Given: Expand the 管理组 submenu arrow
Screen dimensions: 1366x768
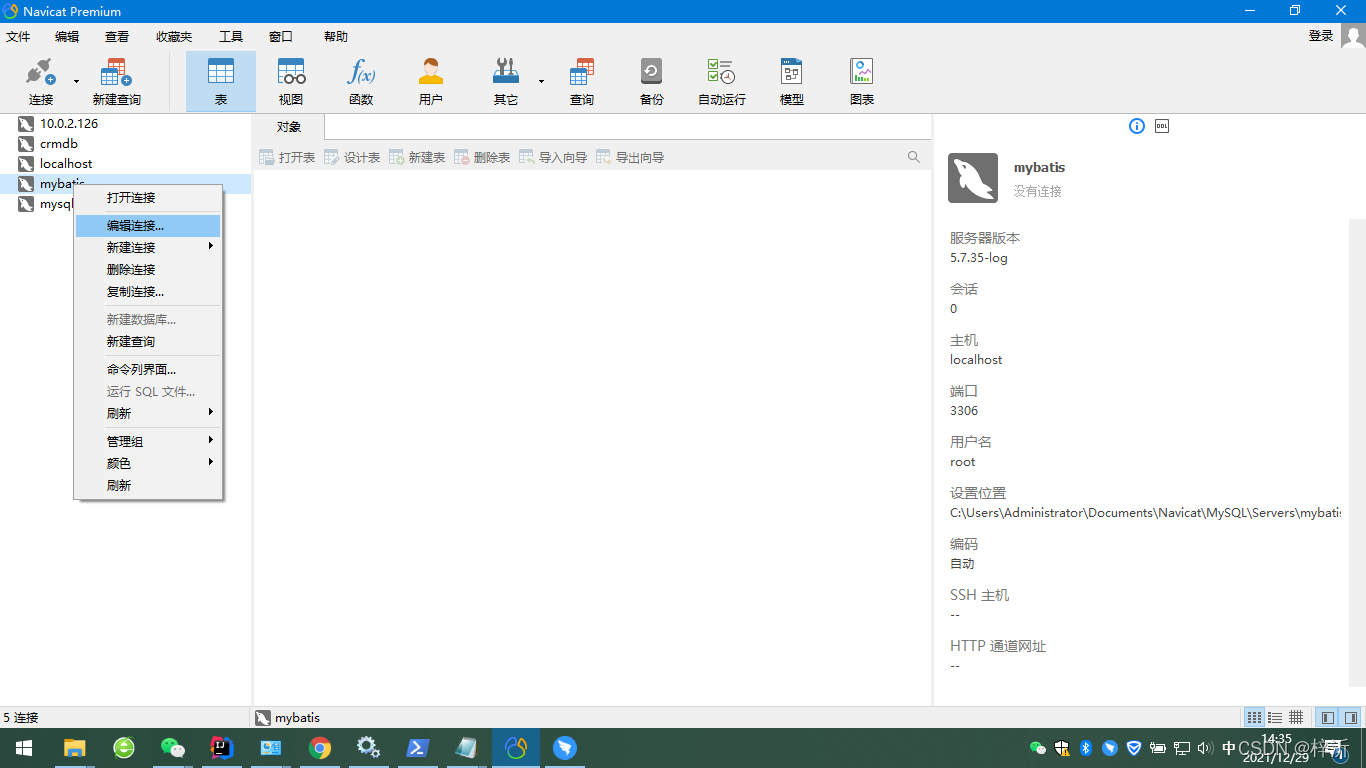Looking at the screenshot, I should [x=211, y=440].
